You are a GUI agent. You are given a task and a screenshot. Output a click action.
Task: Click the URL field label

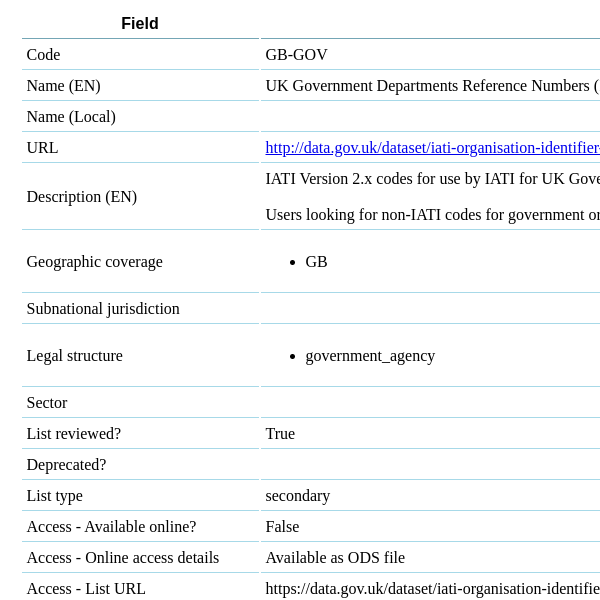[42, 148]
